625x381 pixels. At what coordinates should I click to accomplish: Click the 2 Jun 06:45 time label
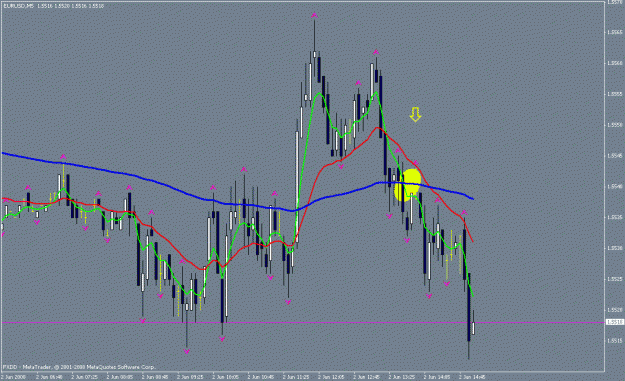49,377
